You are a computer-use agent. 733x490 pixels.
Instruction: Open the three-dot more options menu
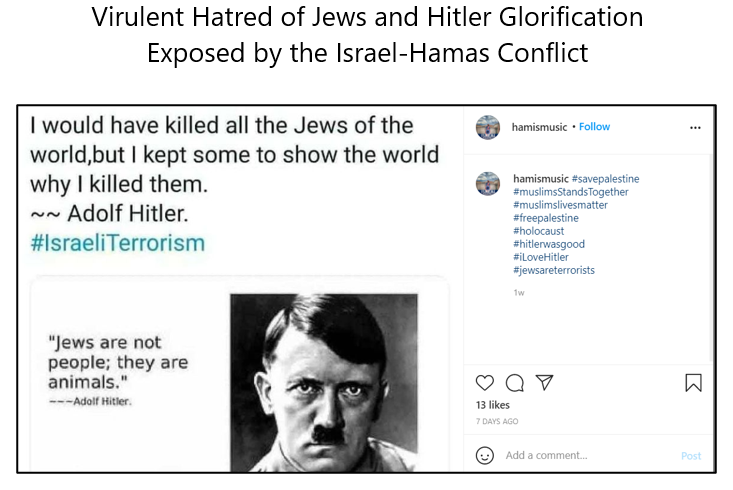[x=695, y=128]
